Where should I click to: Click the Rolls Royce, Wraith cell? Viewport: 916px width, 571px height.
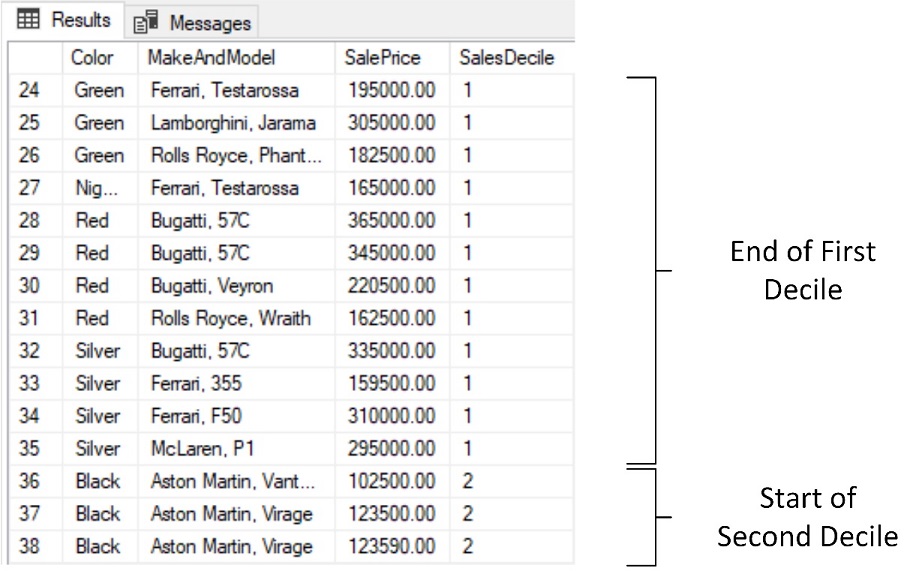pos(231,319)
